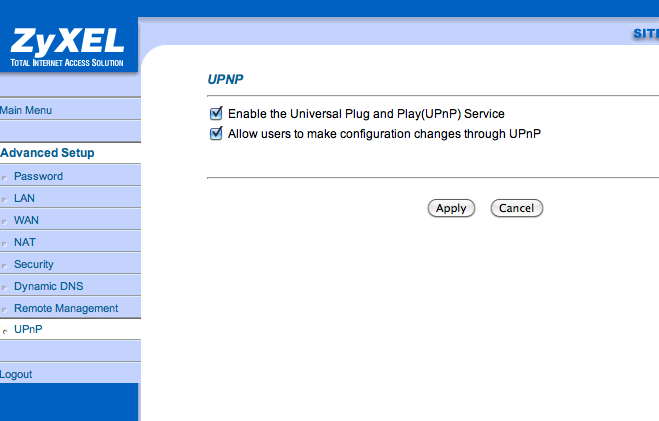This screenshot has width=659, height=421.
Task: Open the Password setup page
Action: 38,176
